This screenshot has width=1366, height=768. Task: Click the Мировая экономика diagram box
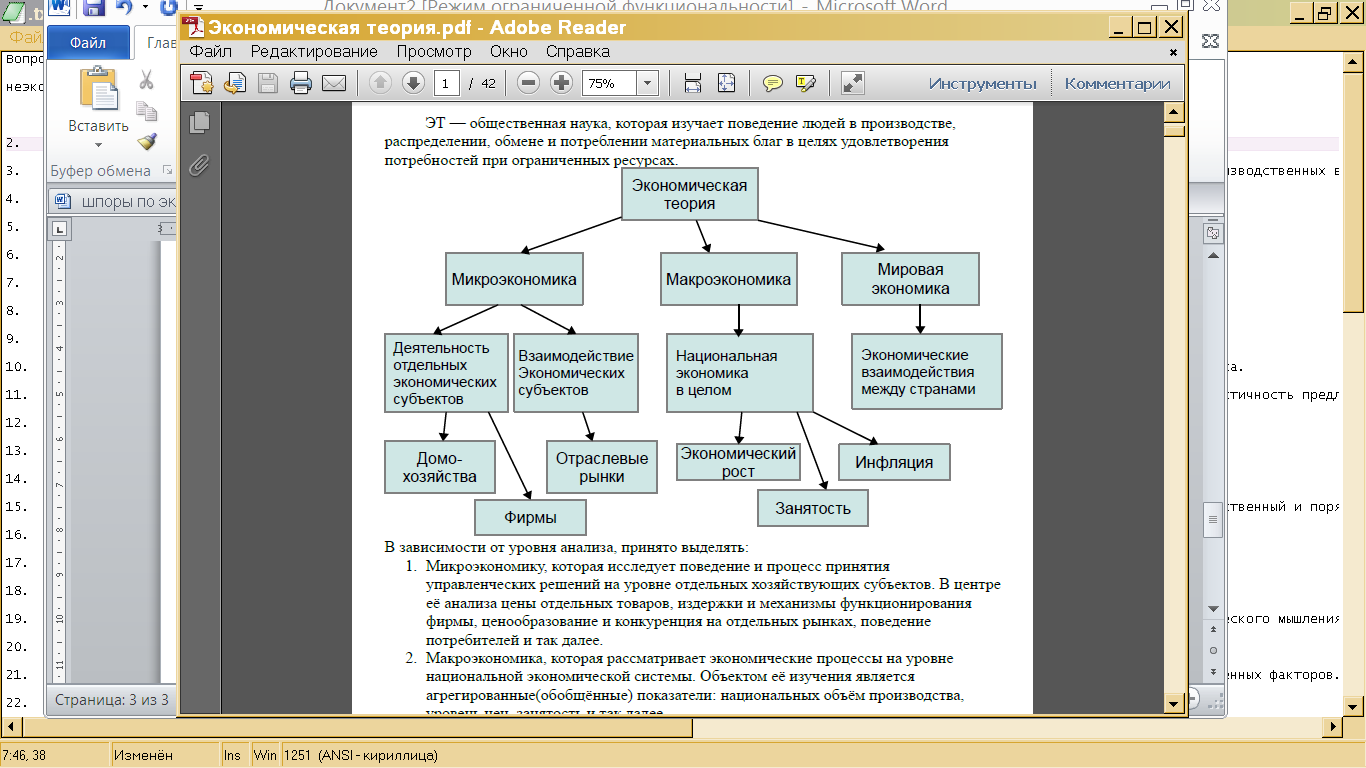[x=910, y=279]
